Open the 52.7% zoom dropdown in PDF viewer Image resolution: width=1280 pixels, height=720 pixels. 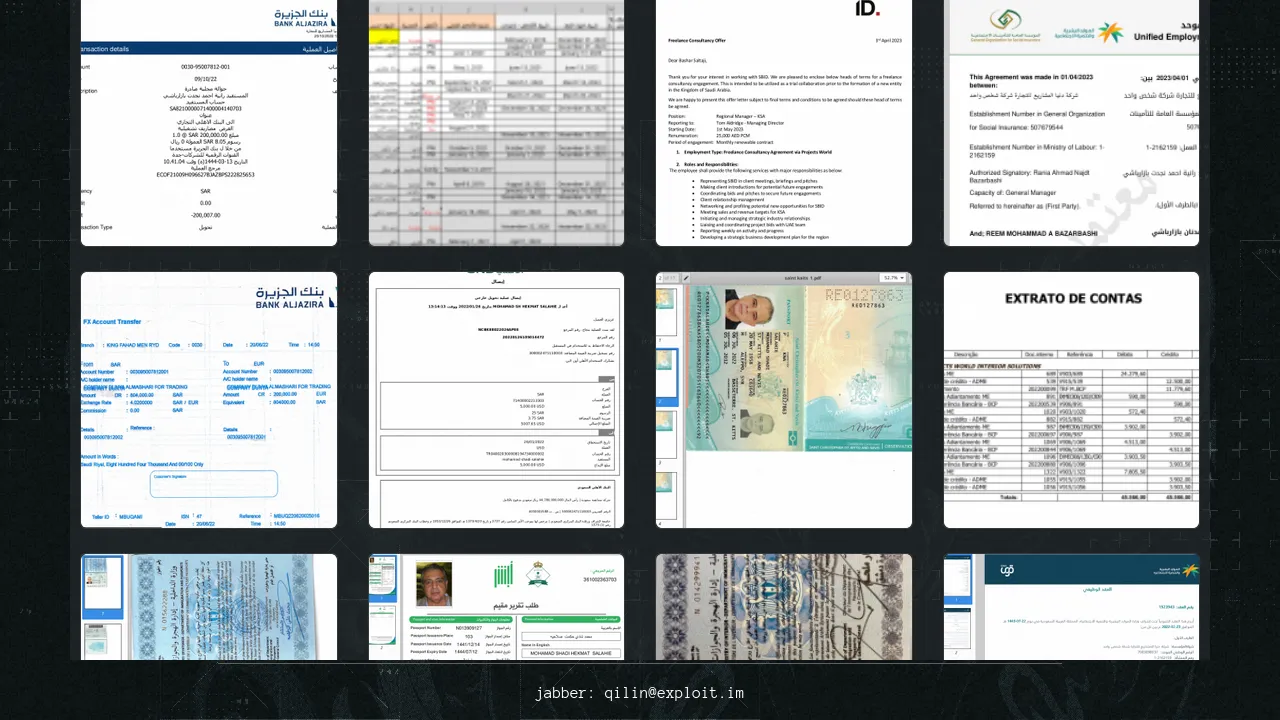tap(893, 278)
